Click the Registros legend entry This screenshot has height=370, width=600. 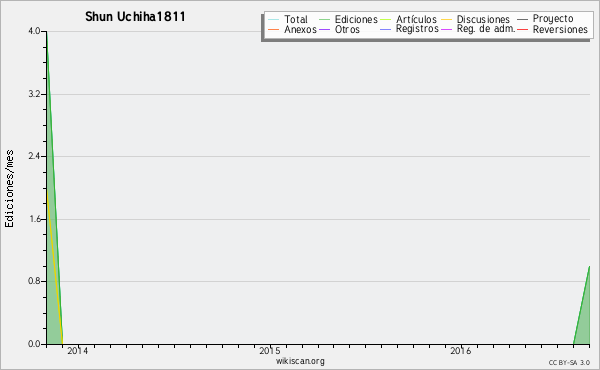coord(409,29)
